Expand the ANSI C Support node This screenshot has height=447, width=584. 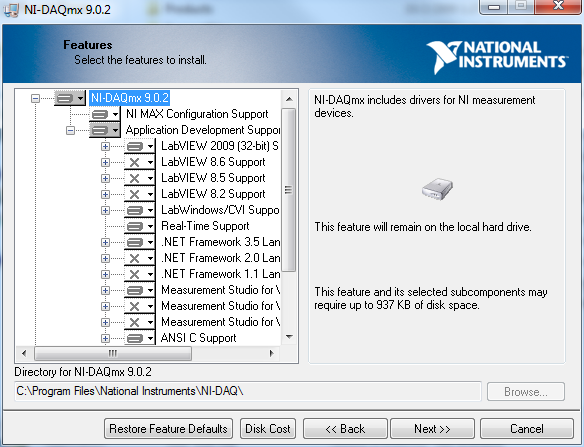point(105,338)
